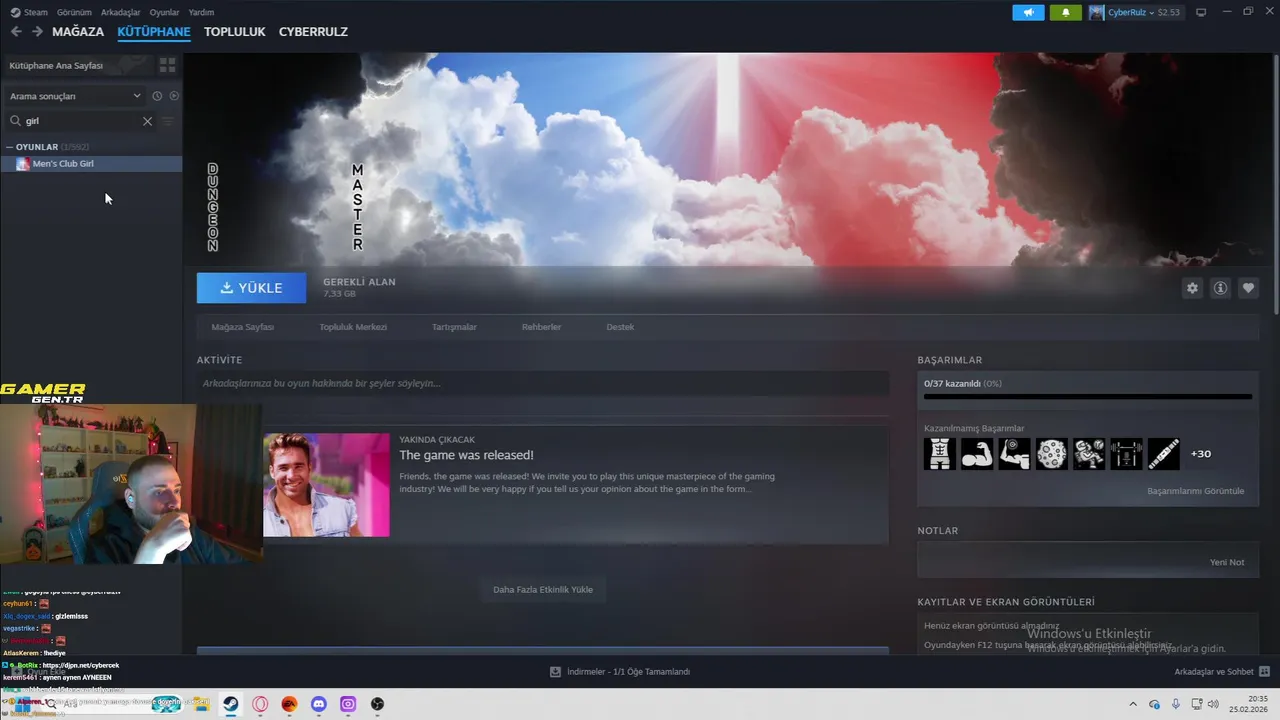Click the blue YÜKLE install button

pos(252,288)
